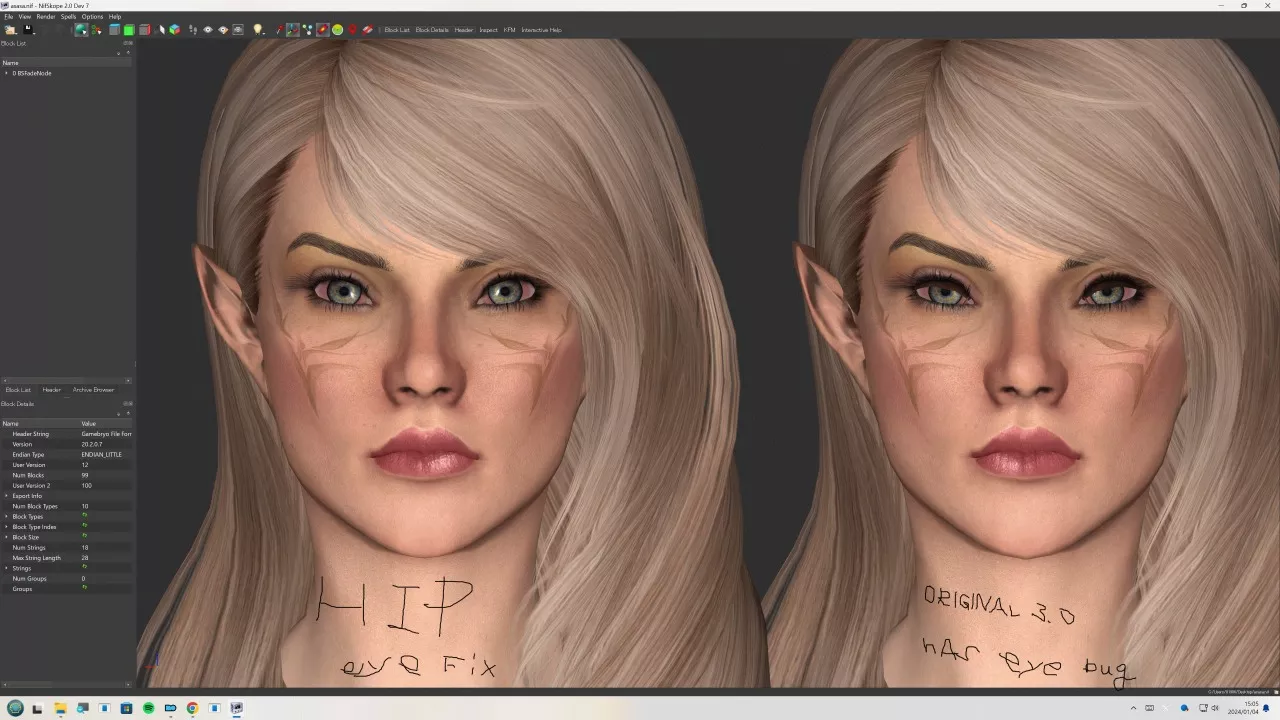
Task: Click the multicolored cube icon
Action: [x=175, y=30]
